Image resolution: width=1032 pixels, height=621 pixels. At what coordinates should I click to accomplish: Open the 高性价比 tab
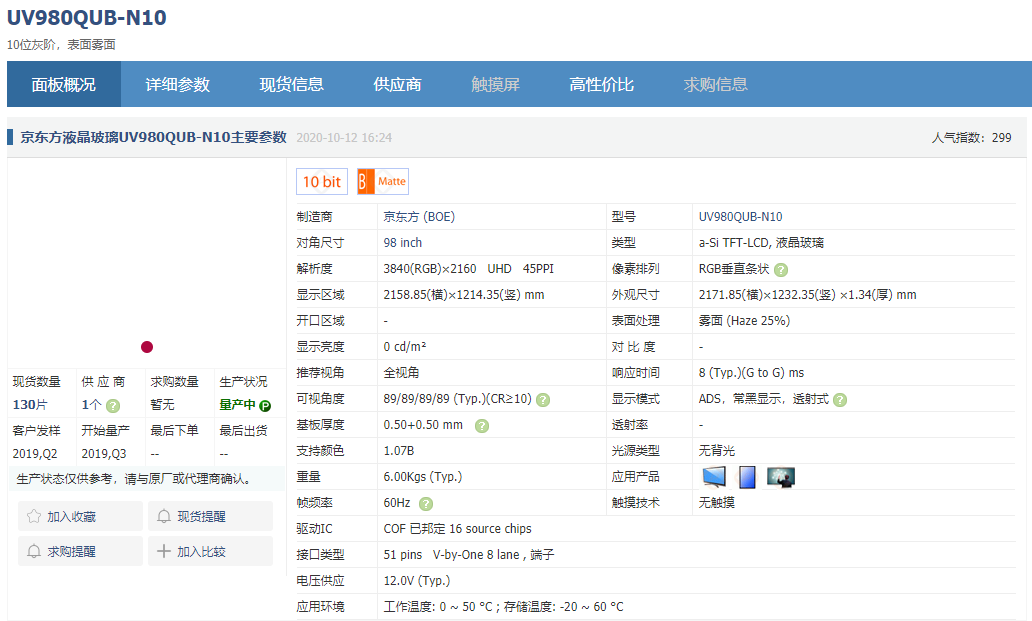tap(601, 85)
